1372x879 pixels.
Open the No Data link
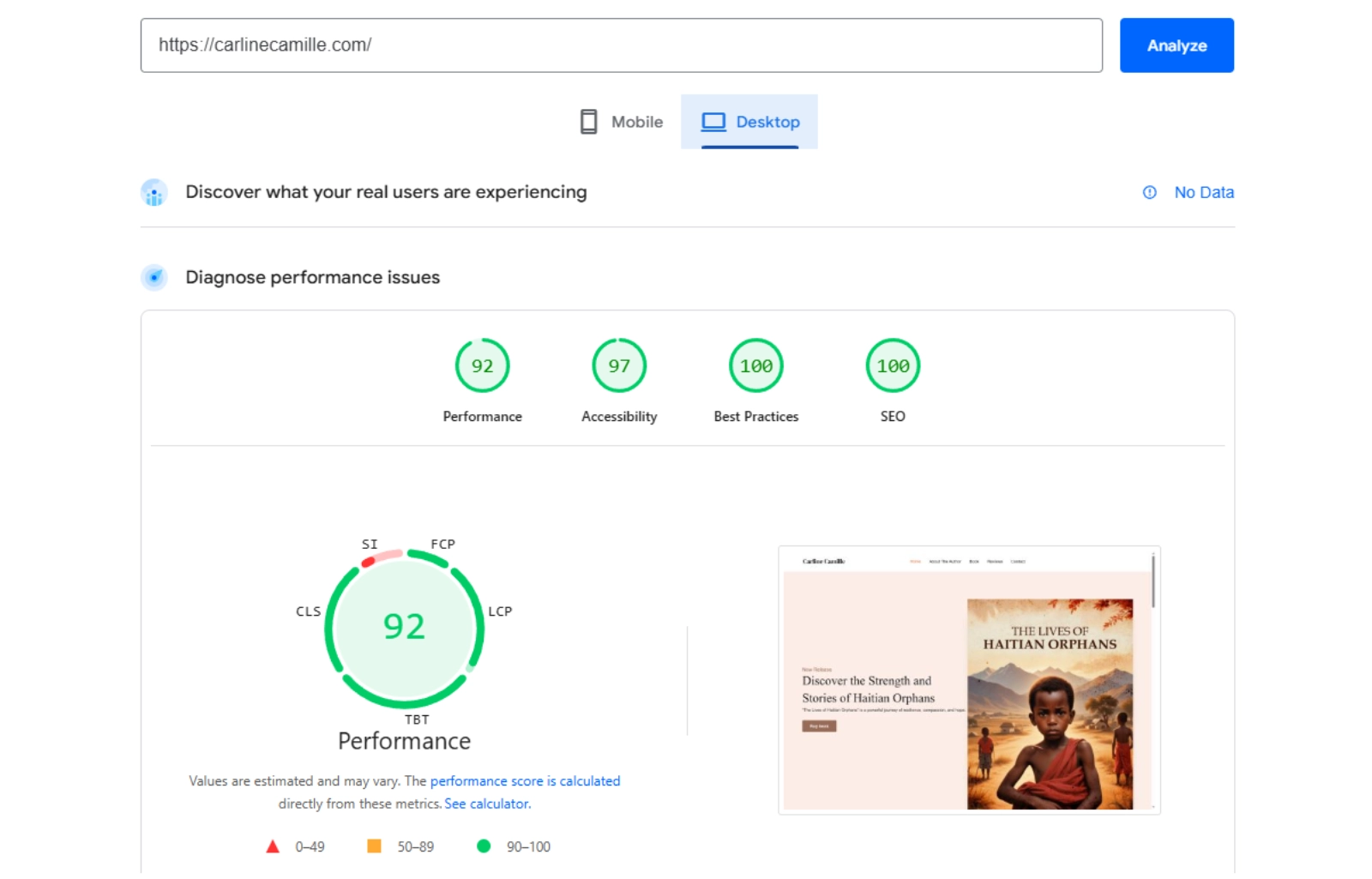coord(1204,192)
